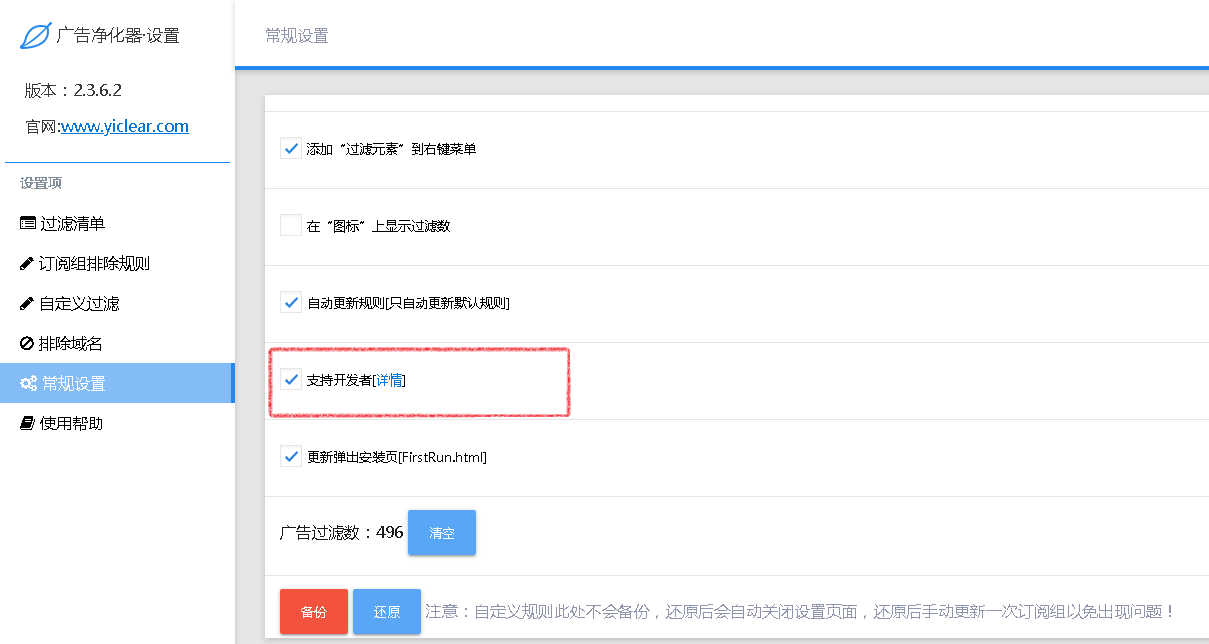Uncheck the 支持开发者 checkbox
Screen dimensions: 1209x644
[291, 380]
